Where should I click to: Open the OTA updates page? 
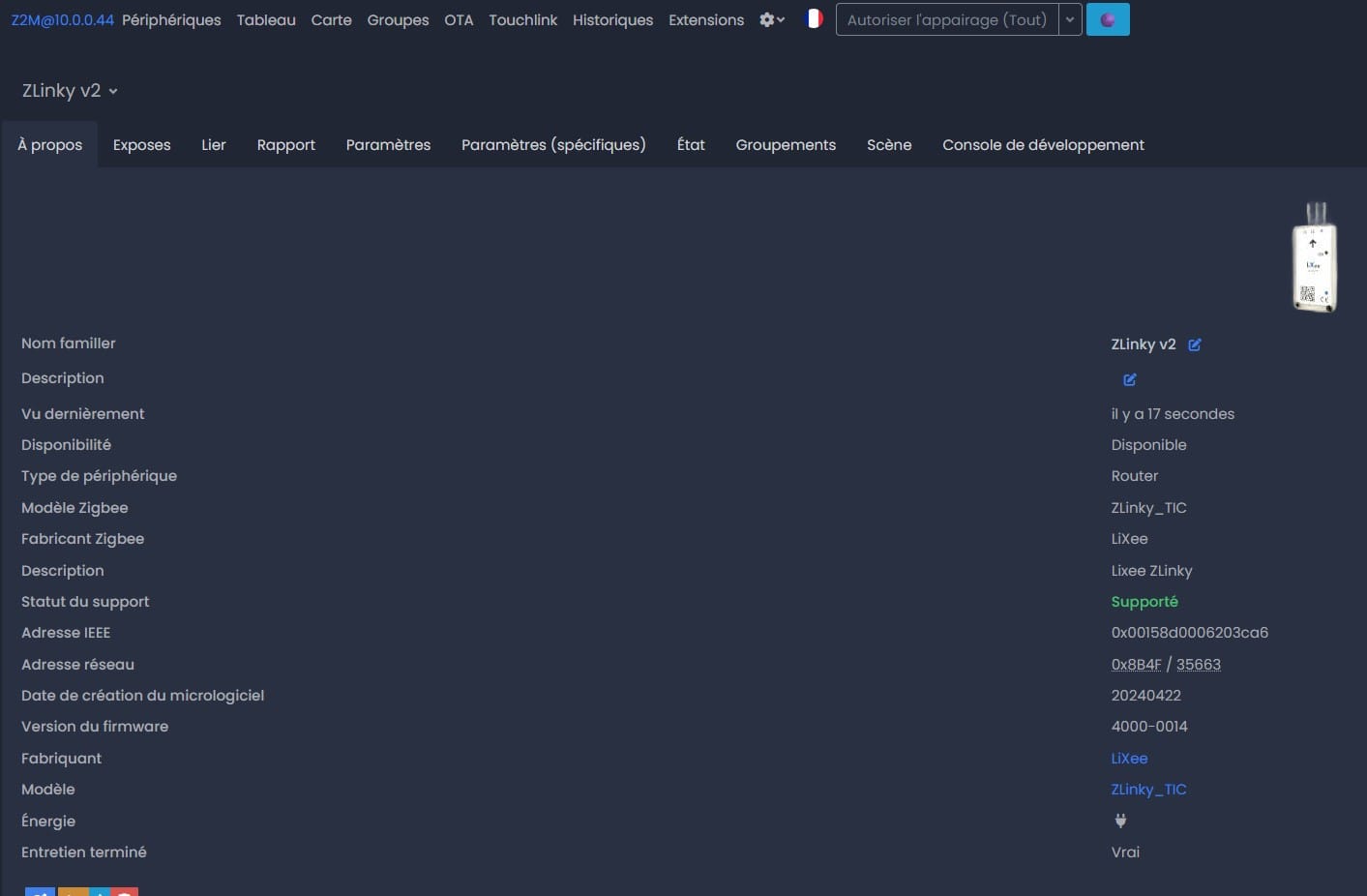click(x=459, y=19)
